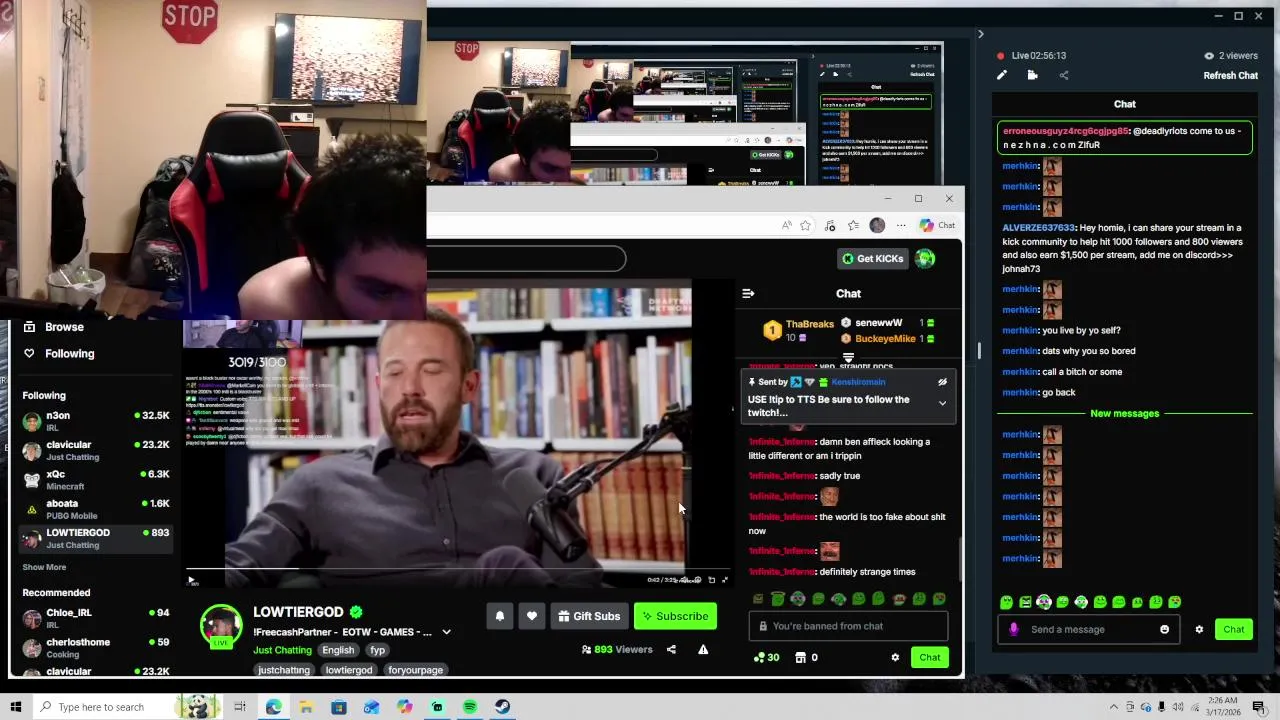The height and width of the screenshot is (720, 1280).
Task: Open the aboata channel in Following list
Action: click(x=96, y=509)
